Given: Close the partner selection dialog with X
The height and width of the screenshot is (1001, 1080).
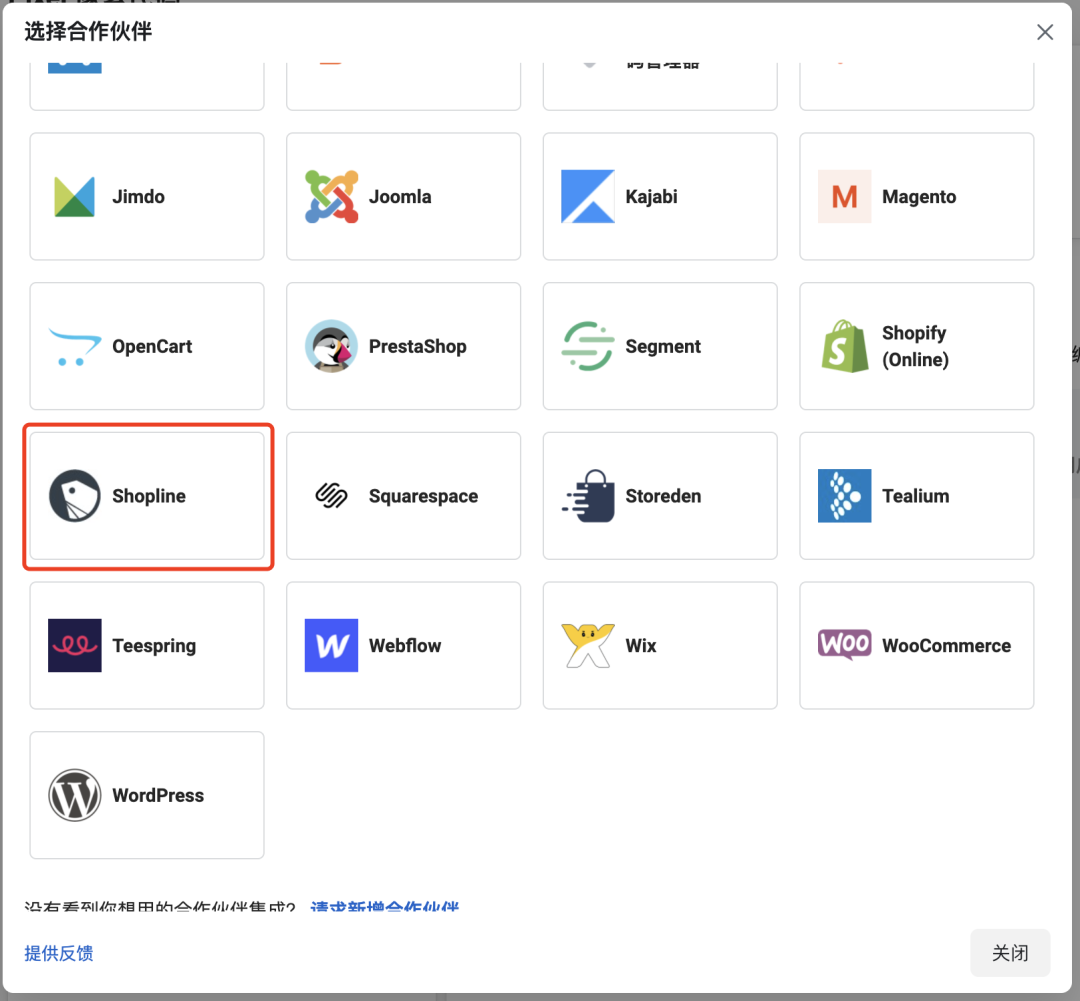Looking at the screenshot, I should pos(1045,32).
